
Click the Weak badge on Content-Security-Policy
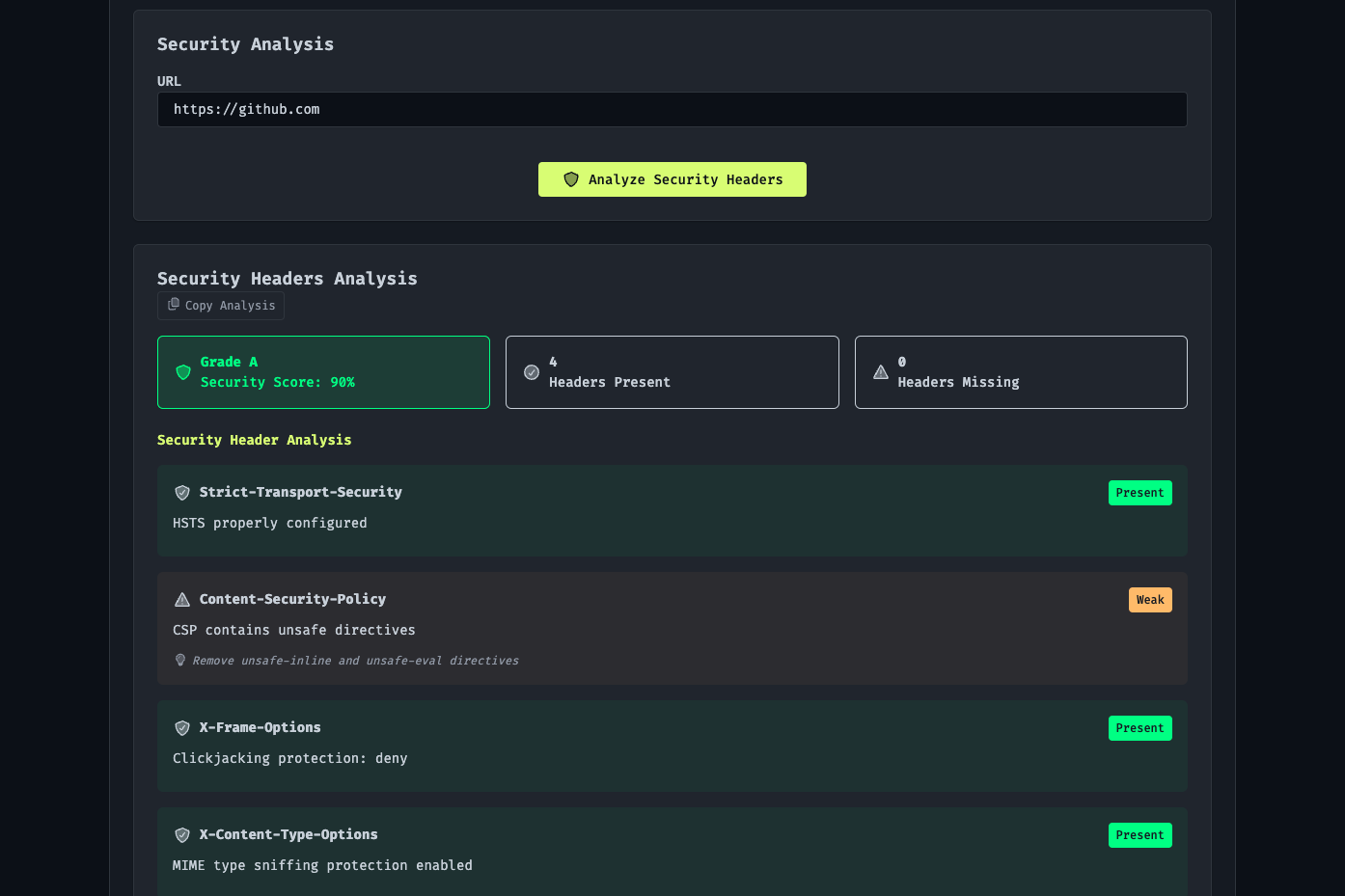1150,600
